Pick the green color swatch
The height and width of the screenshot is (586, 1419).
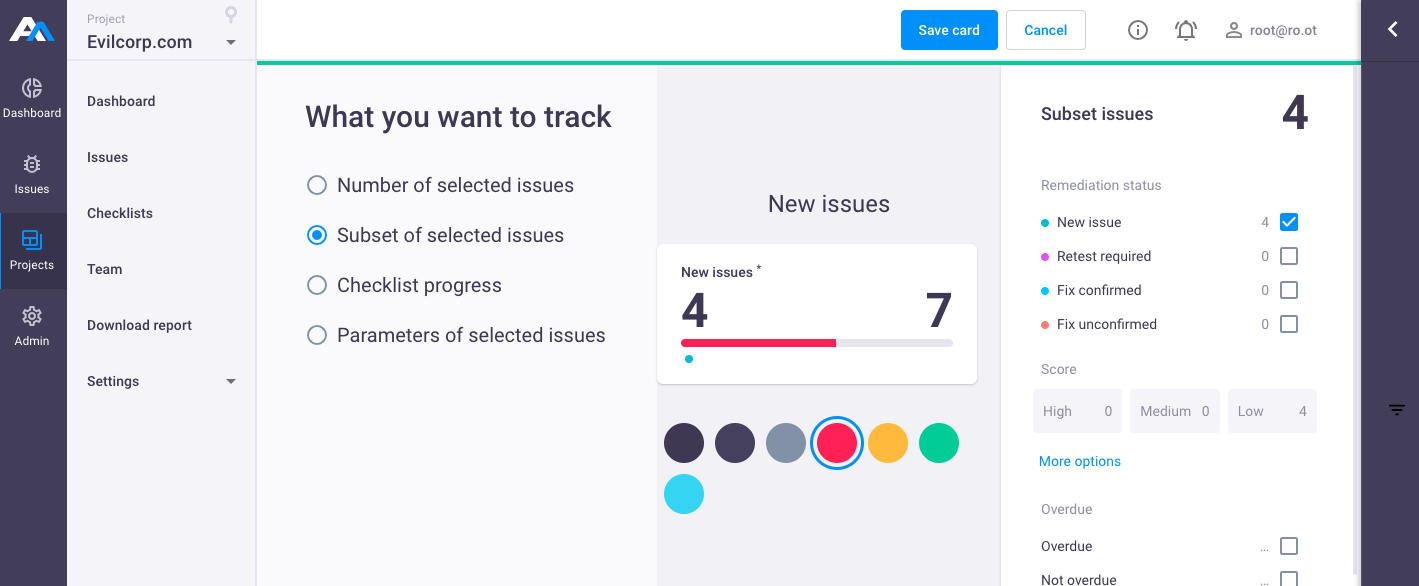(939, 443)
